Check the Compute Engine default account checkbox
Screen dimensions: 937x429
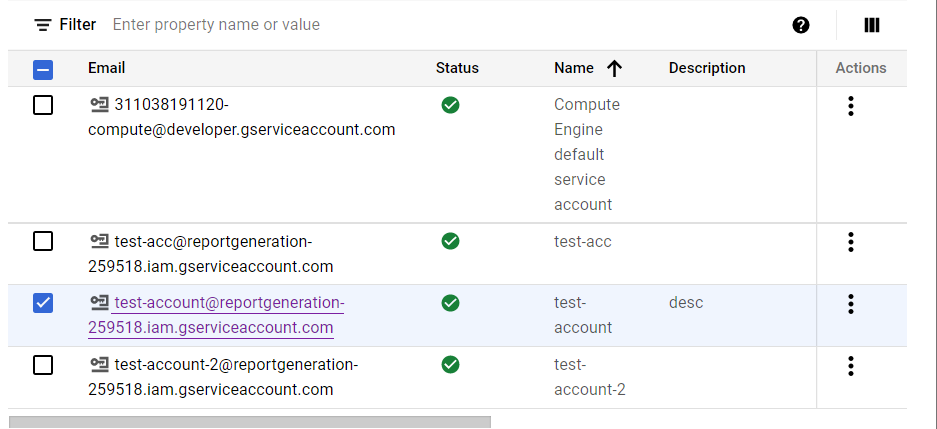pyautogui.click(x=43, y=105)
